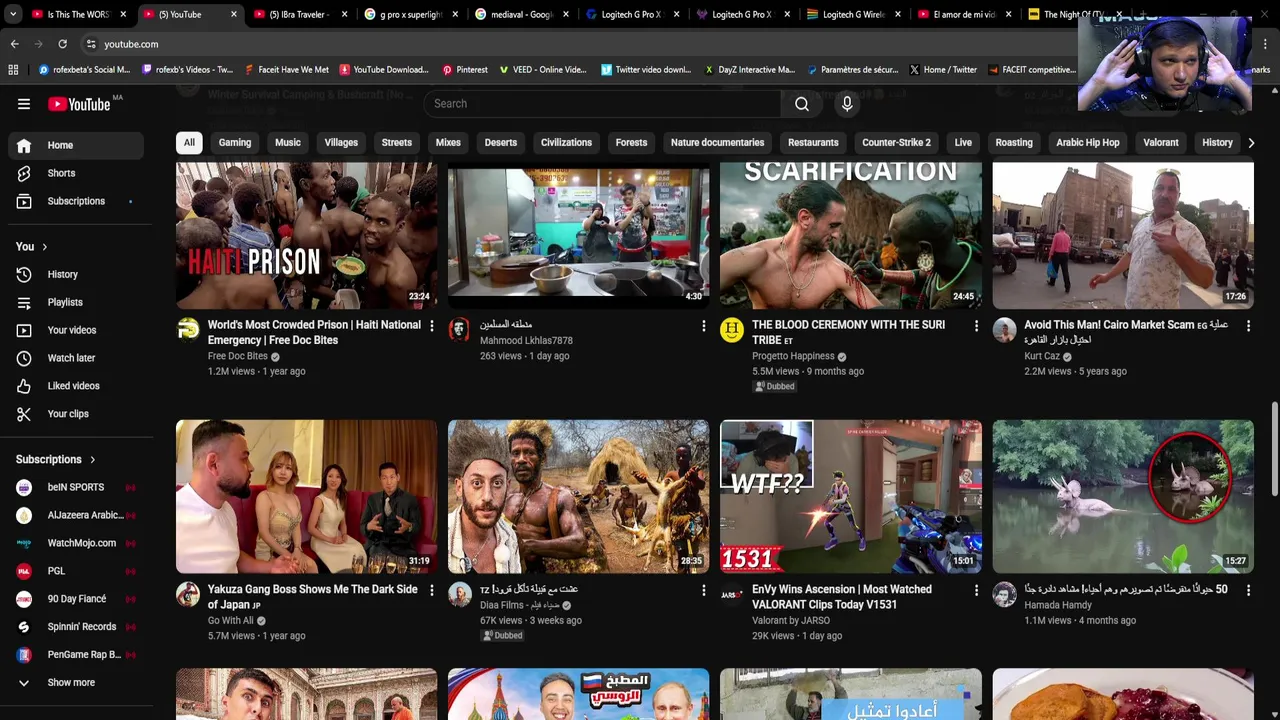
Task: Expand Show more subscriptions
Action: point(76,683)
